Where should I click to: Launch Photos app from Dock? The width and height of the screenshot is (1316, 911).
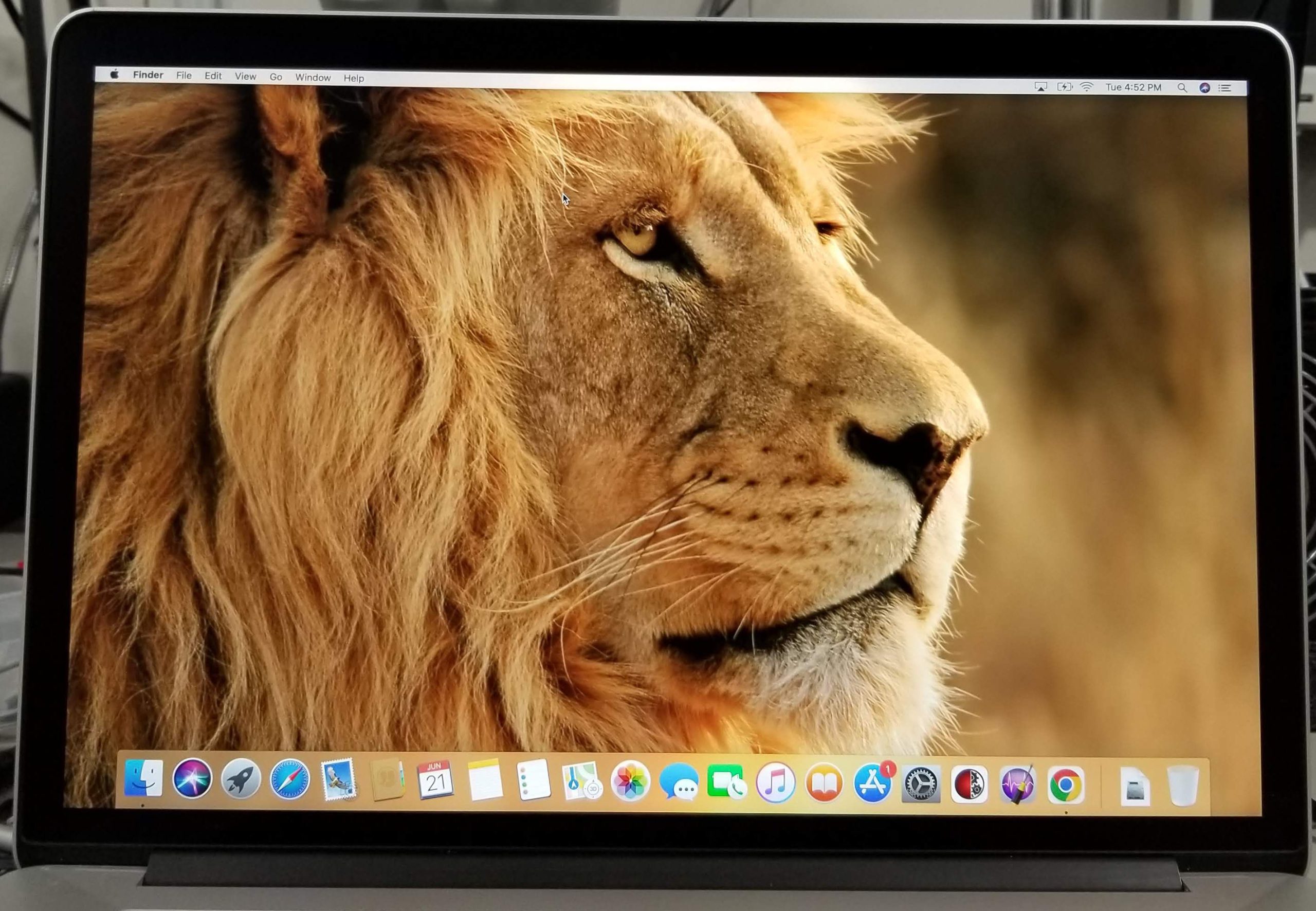(x=630, y=782)
